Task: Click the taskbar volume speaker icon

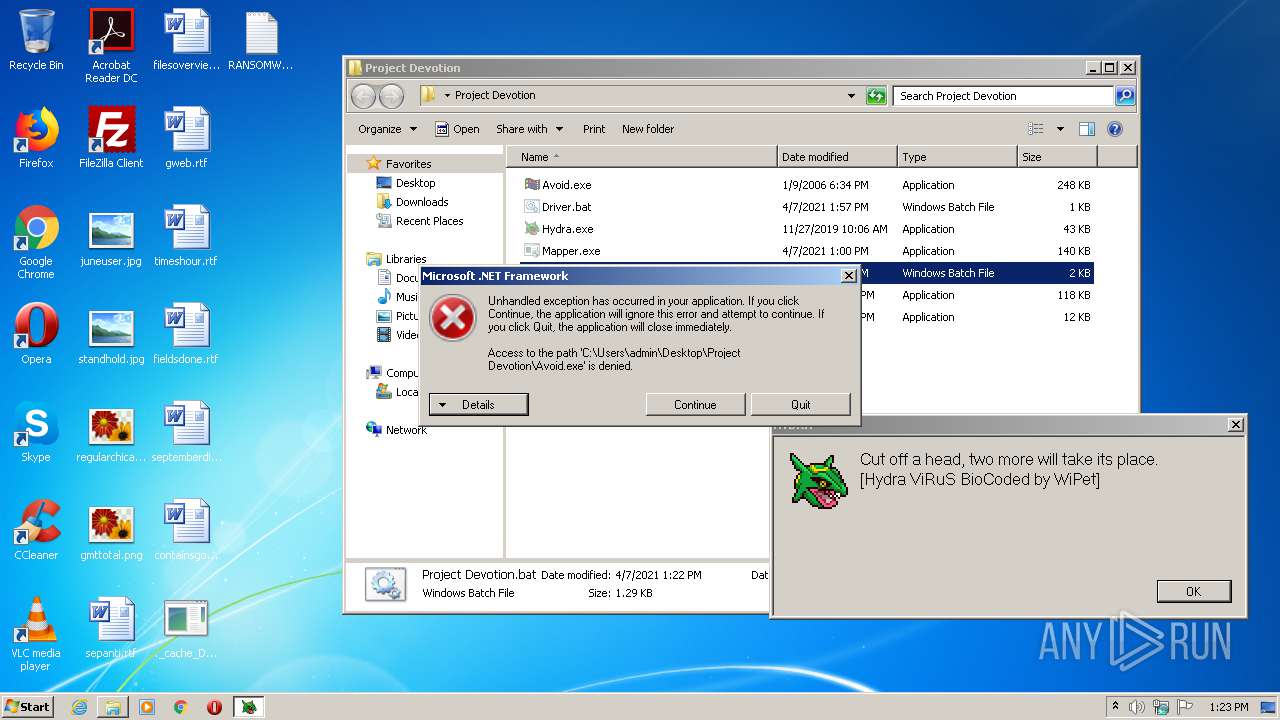Action: 1137,707
